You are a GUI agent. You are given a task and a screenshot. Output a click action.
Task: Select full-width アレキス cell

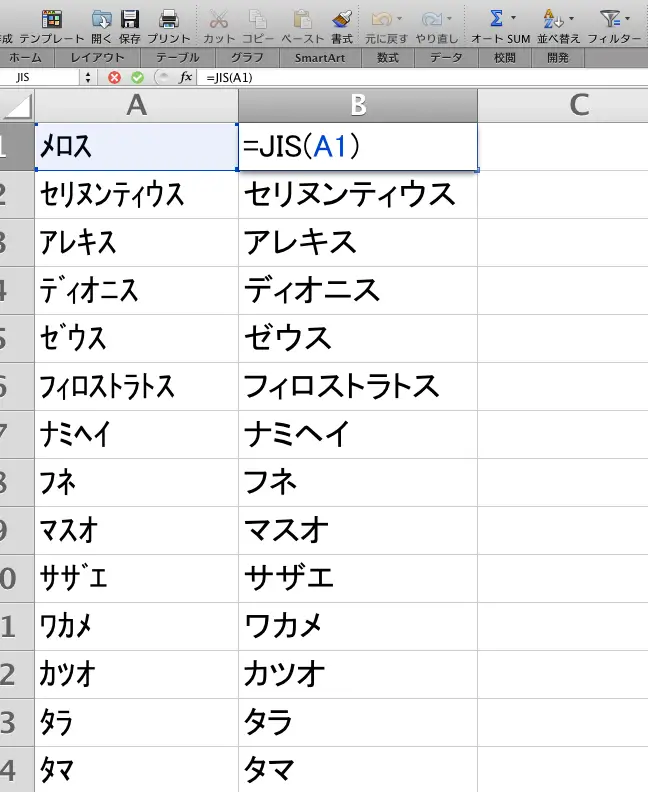pos(358,242)
